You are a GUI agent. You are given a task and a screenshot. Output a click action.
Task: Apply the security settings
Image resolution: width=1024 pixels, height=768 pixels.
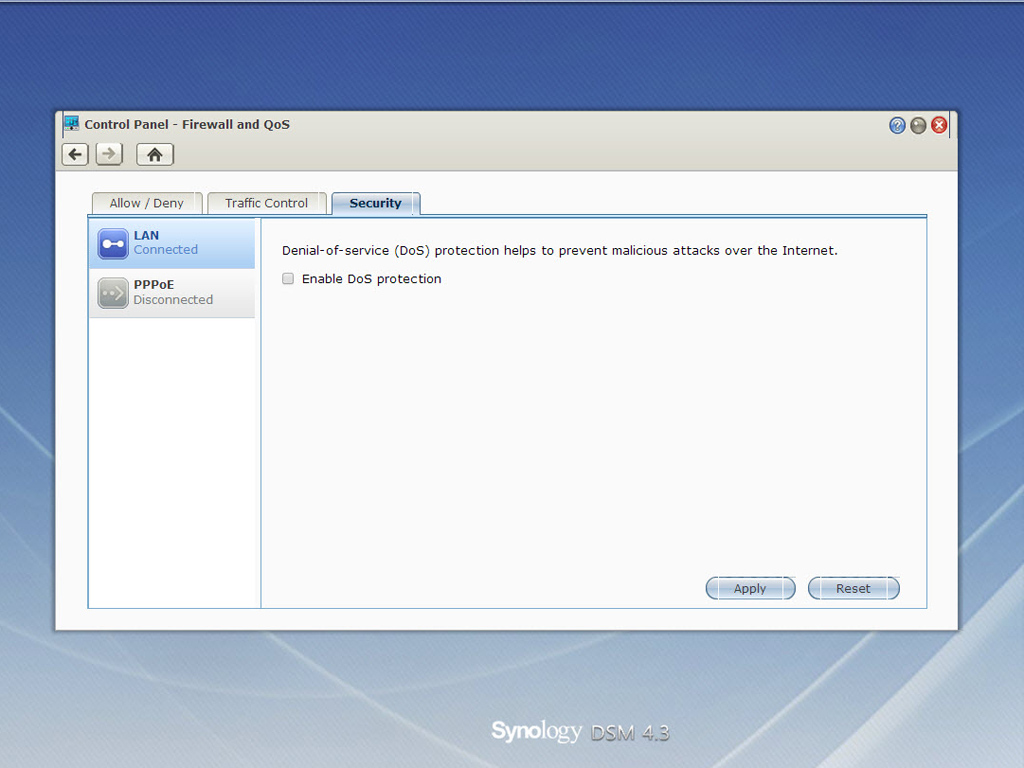click(750, 588)
